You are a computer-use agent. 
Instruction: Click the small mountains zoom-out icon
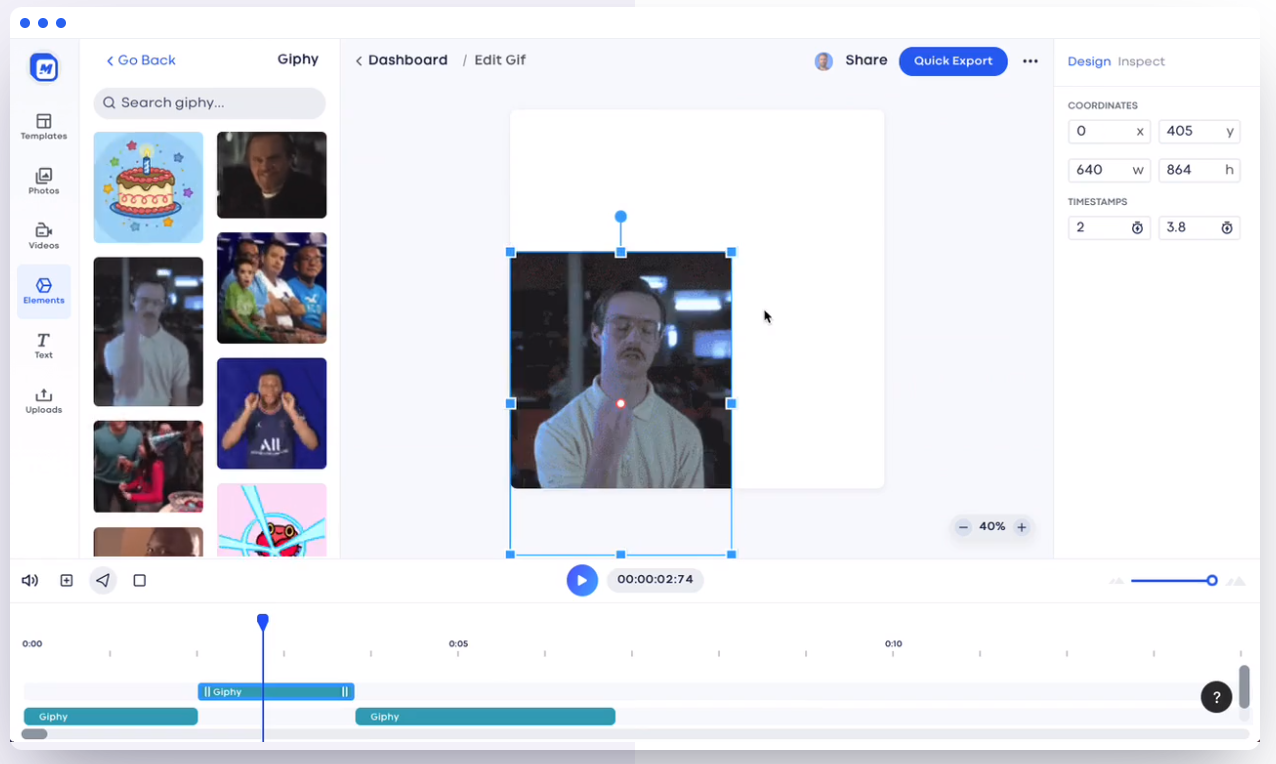[x=1117, y=581]
